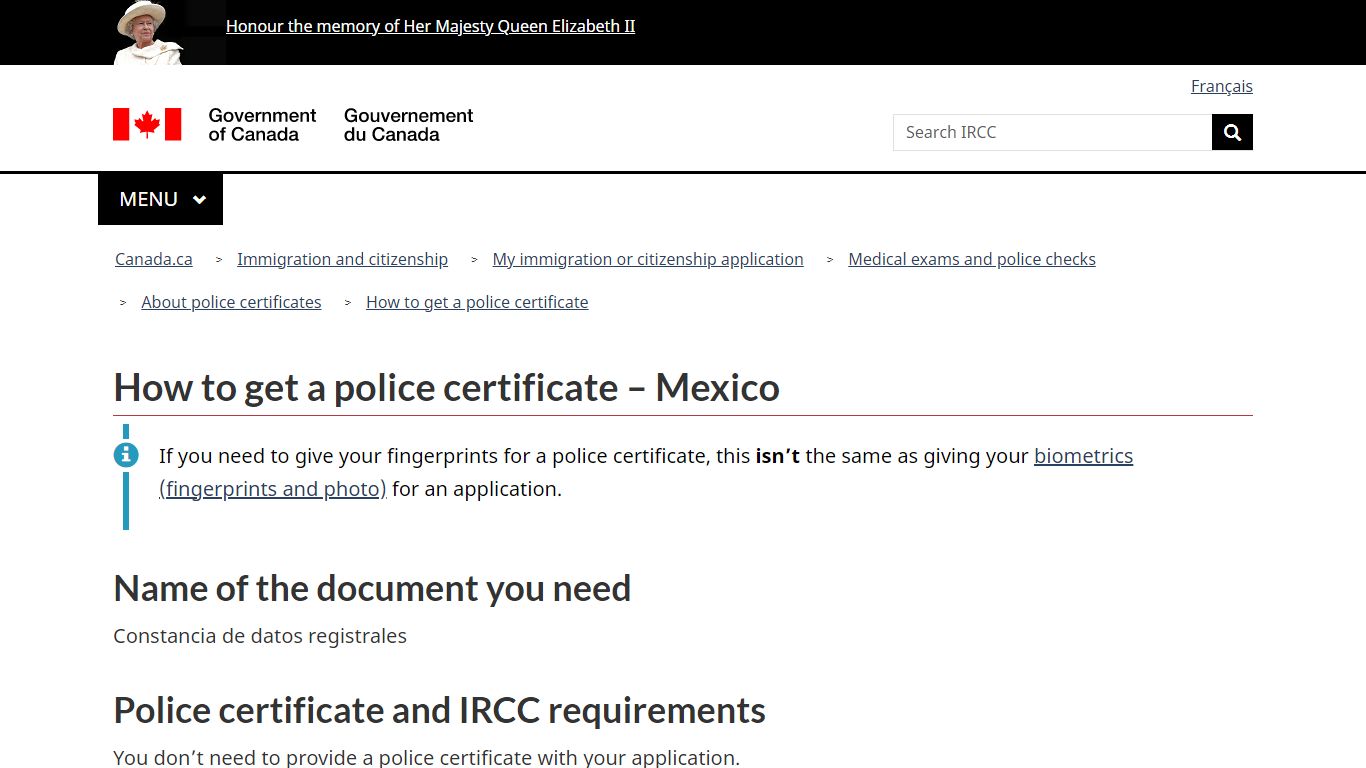Viewport: 1366px width, 768px height.
Task: Expand the MENU dropdown
Action: [x=160, y=199]
